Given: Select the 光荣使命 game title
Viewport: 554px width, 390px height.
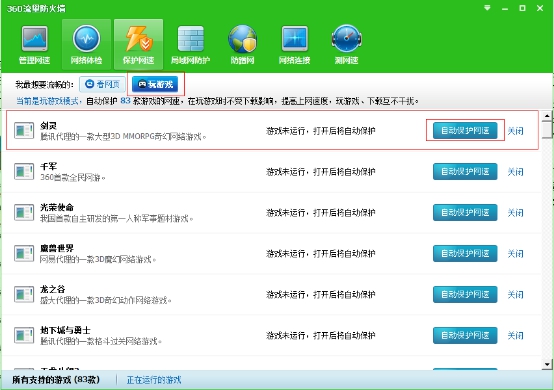Looking at the screenshot, I should tap(57, 207).
